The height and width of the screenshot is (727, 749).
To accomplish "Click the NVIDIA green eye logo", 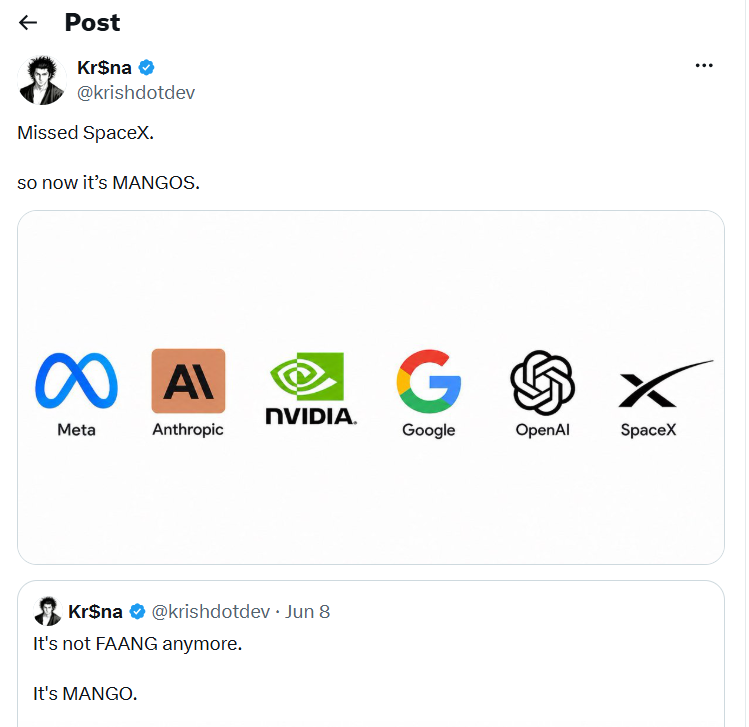I will pyautogui.click(x=307, y=376).
